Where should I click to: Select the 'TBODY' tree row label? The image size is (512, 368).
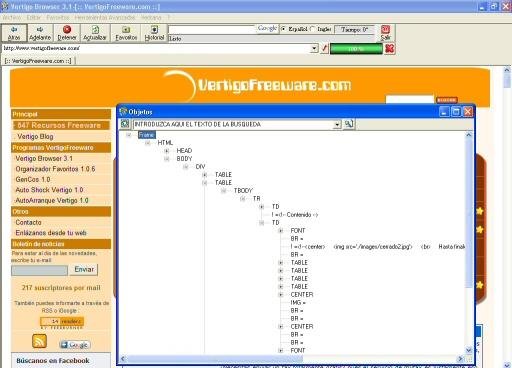[243, 191]
